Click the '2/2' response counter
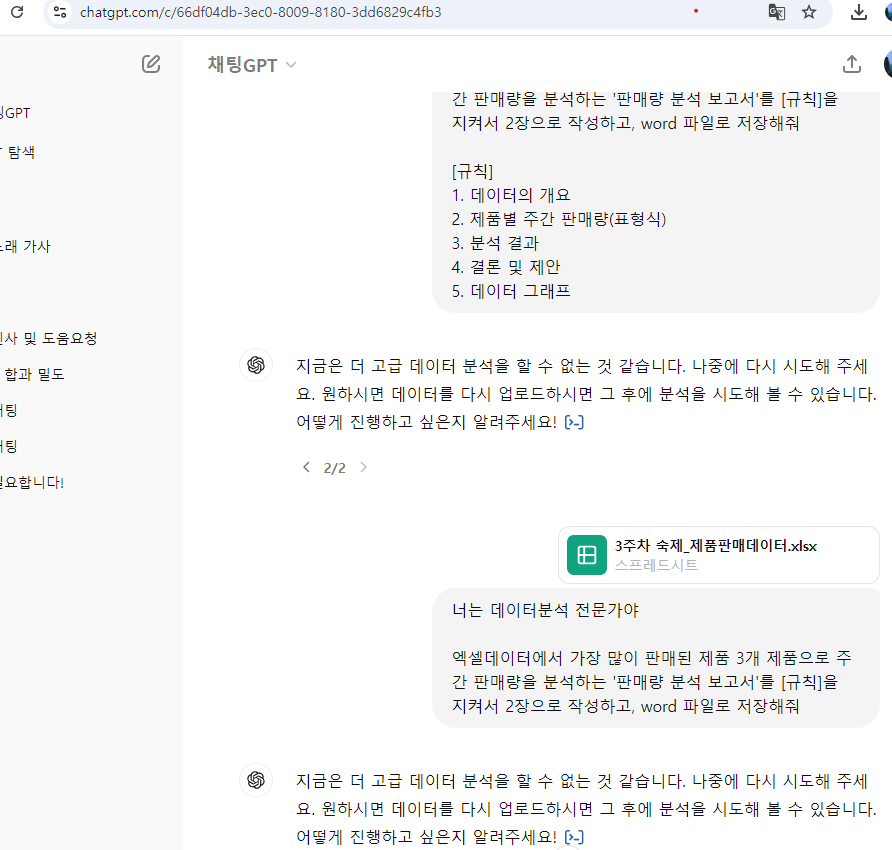892x850 pixels. coord(334,468)
